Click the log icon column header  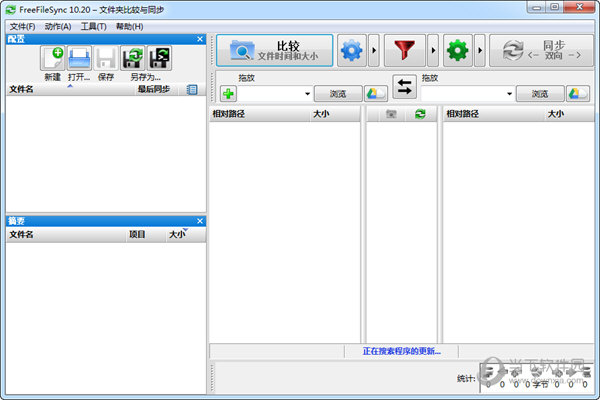[x=192, y=90]
